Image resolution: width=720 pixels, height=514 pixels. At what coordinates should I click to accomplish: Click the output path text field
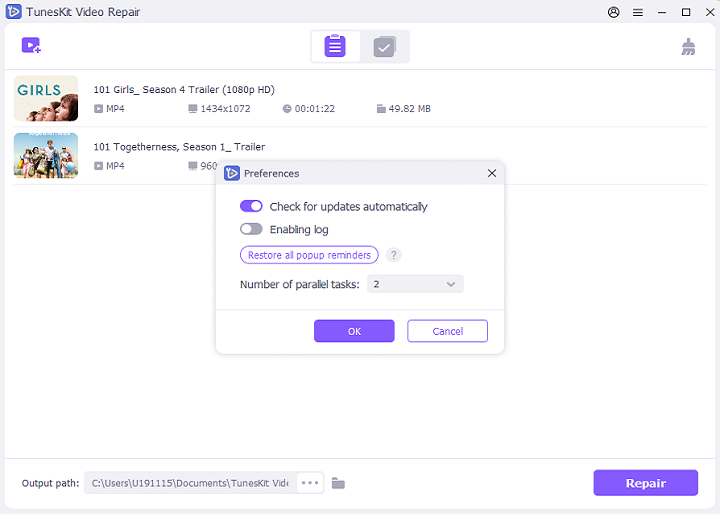(191, 483)
